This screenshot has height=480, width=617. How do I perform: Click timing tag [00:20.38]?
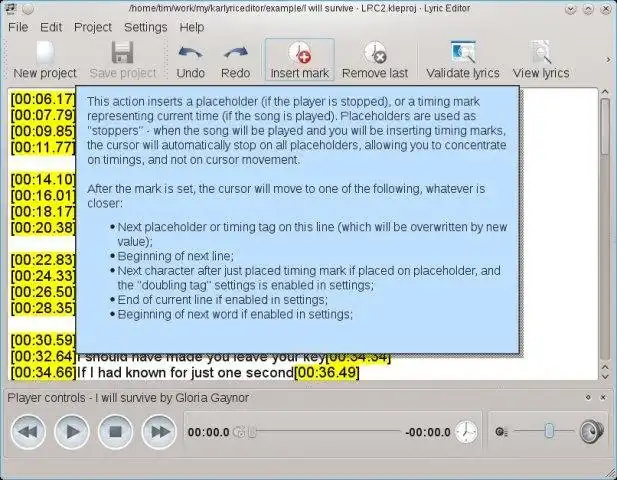(x=43, y=228)
